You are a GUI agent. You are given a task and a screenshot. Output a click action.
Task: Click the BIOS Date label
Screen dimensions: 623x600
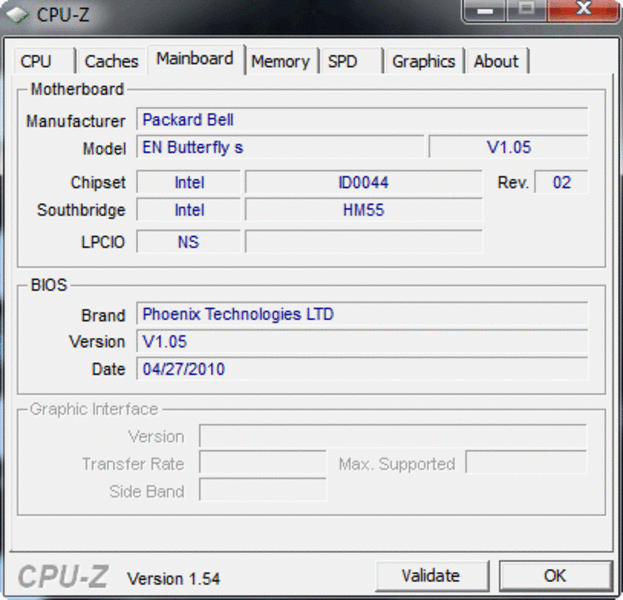point(108,369)
